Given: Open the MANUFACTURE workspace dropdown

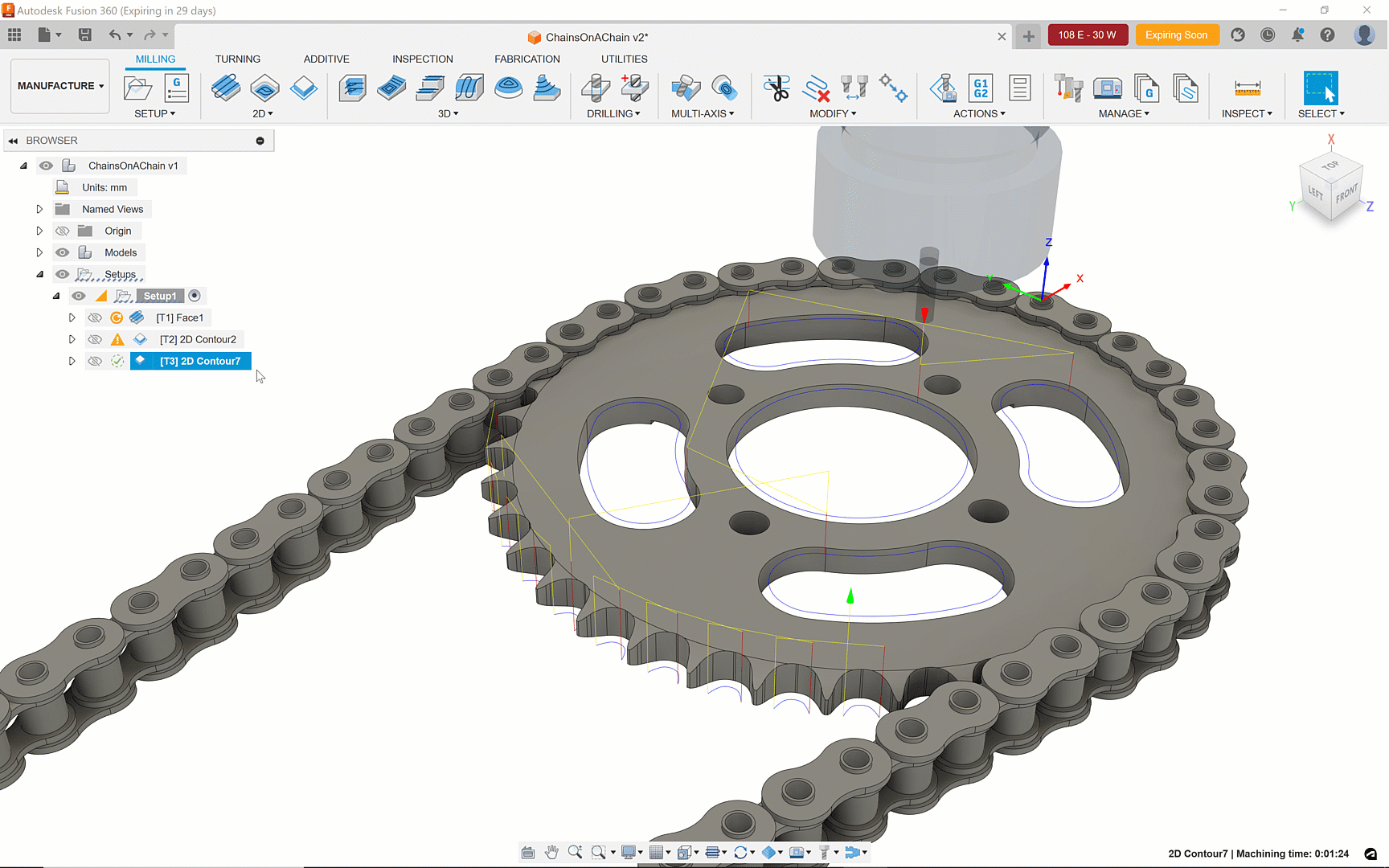Looking at the screenshot, I should coord(60,86).
